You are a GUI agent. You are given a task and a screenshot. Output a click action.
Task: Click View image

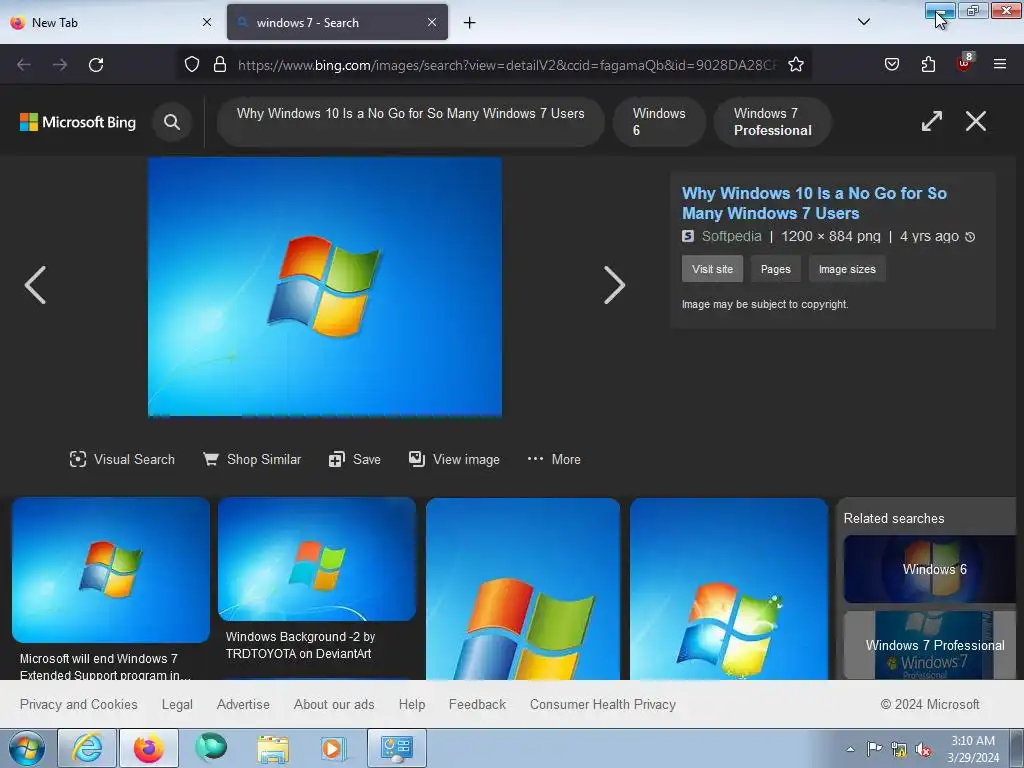tap(455, 459)
